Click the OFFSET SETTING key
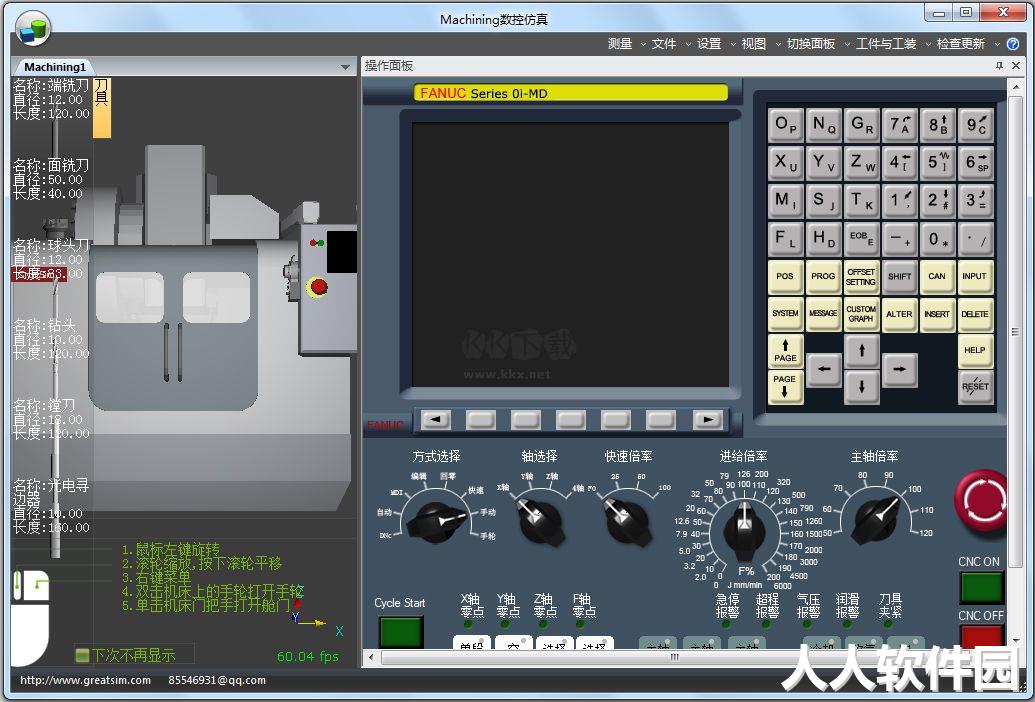 [x=861, y=276]
